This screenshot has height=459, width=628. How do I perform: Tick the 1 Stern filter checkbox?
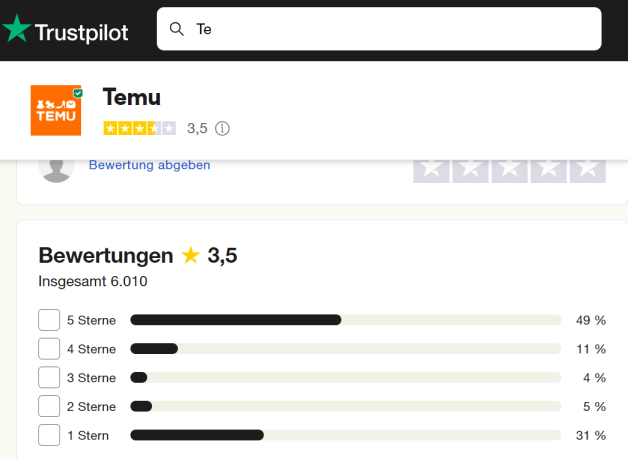(49, 435)
